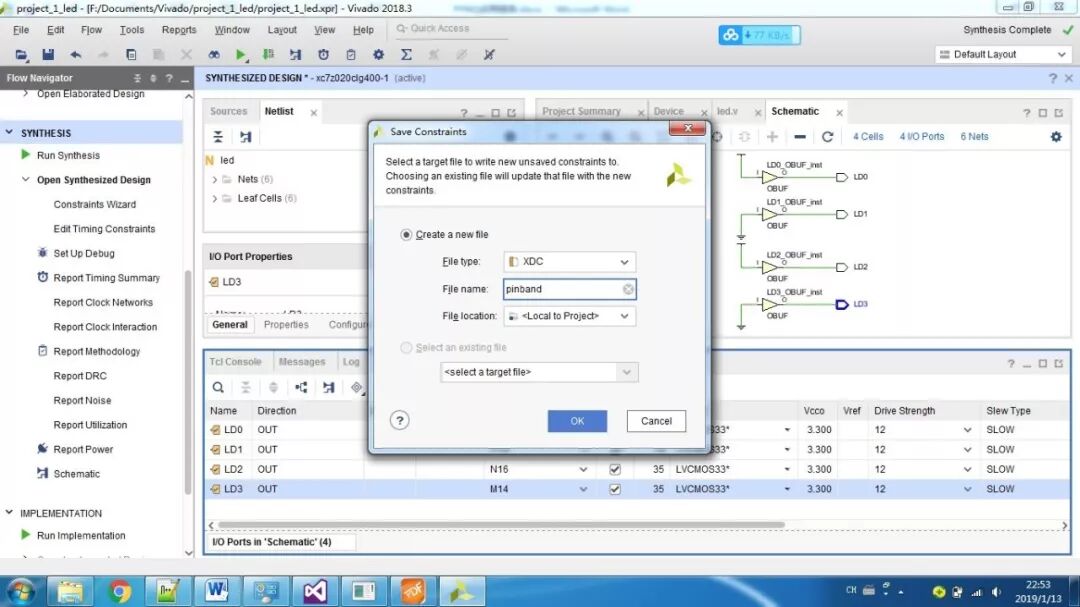The image size is (1080, 607).
Task: Click the I/O Ports table horizontal scrollbar
Action: click(501, 525)
